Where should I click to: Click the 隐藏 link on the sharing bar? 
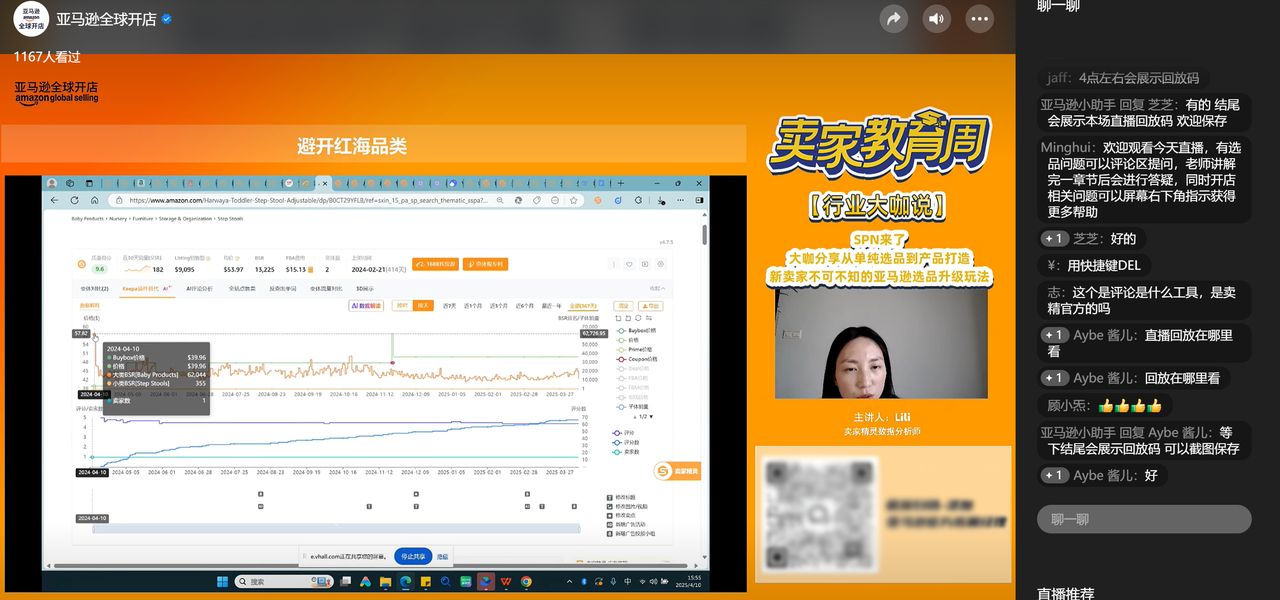click(x=443, y=556)
